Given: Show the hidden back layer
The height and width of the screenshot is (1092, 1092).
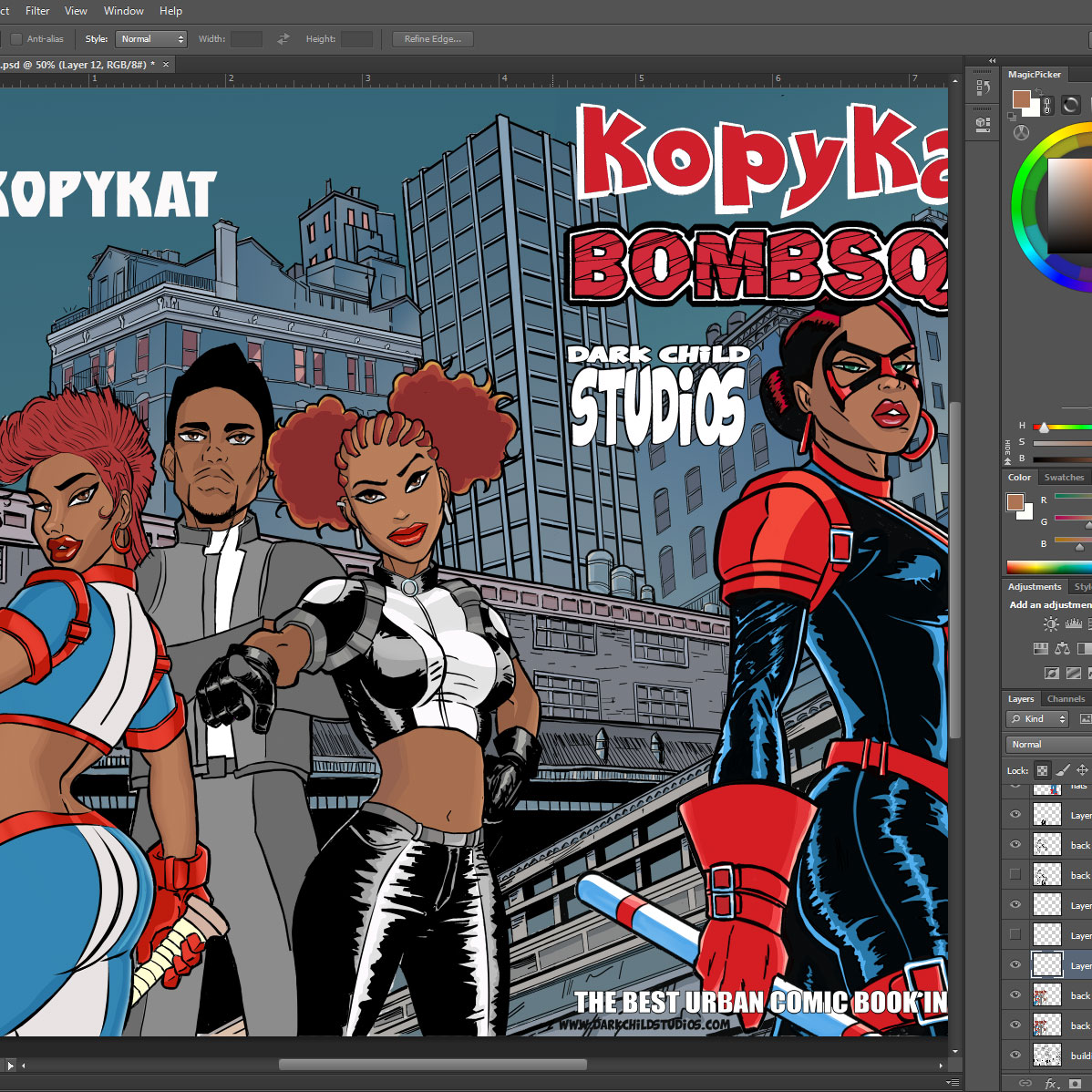Looking at the screenshot, I should tap(1015, 874).
